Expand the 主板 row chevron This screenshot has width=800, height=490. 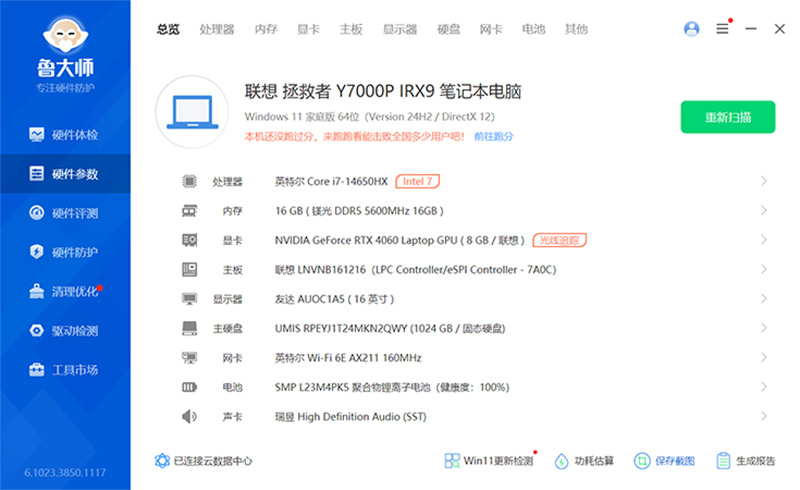point(764,269)
